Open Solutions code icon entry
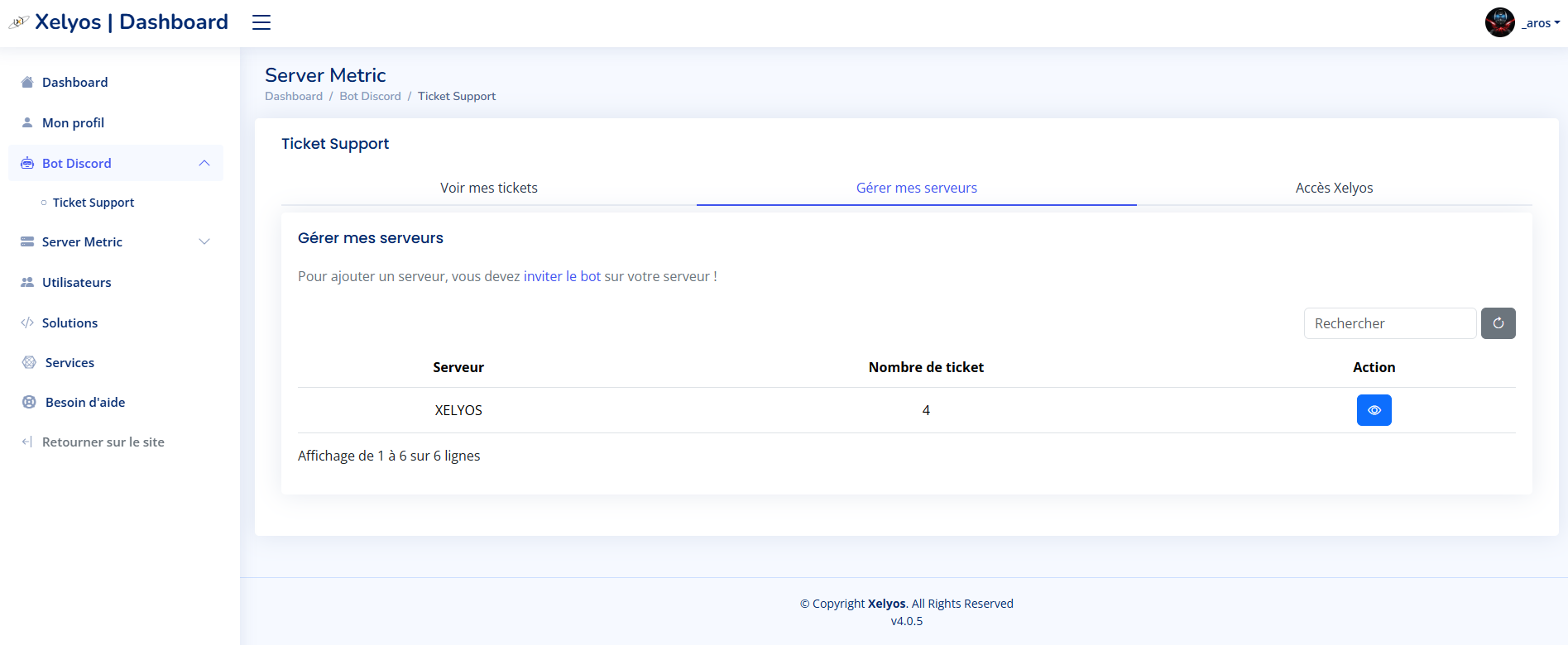The image size is (1568, 645). pyautogui.click(x=27, y=322)
